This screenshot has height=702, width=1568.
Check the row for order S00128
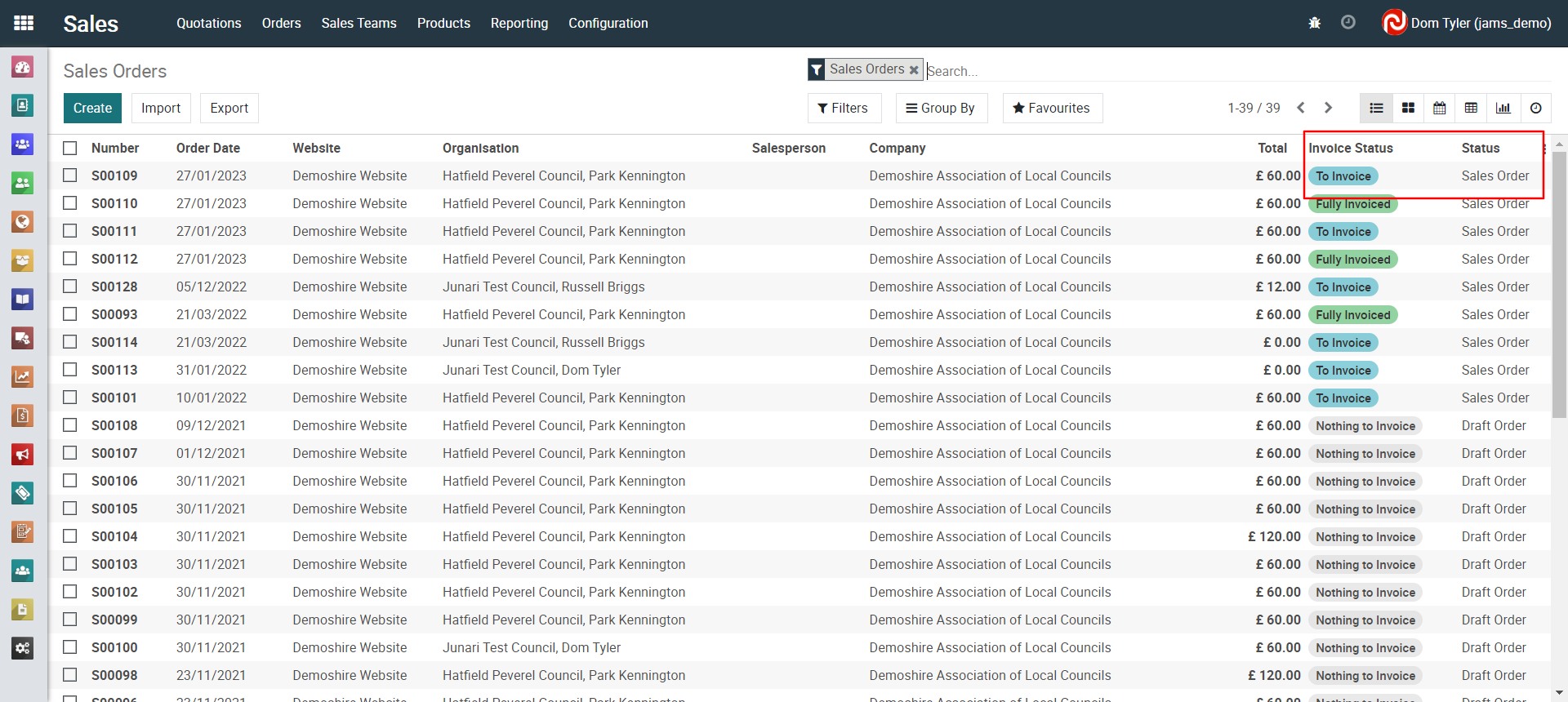click(x=70, y=287)
